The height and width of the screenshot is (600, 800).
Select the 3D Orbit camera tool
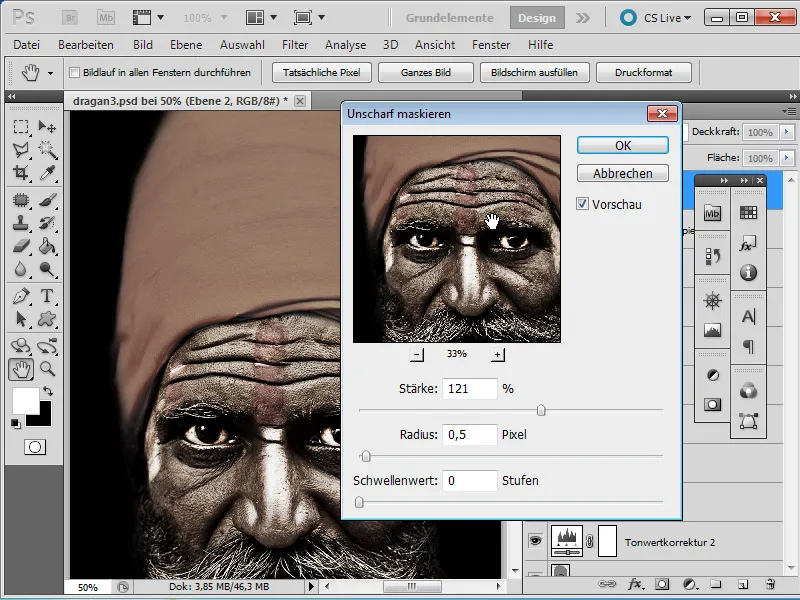click(x=47, y=346)
